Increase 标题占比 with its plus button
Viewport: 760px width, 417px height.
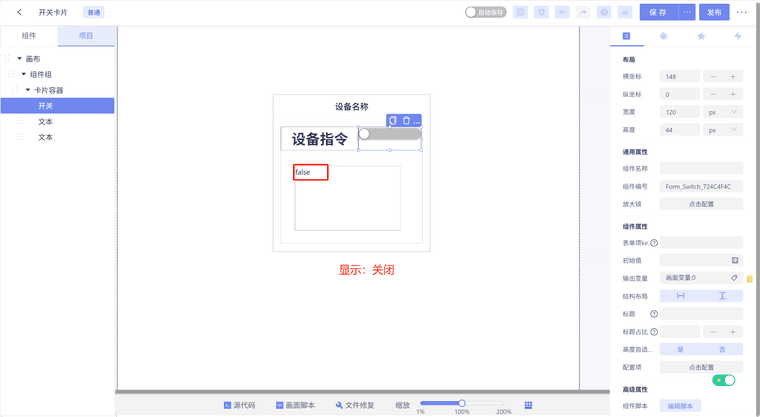733,332
